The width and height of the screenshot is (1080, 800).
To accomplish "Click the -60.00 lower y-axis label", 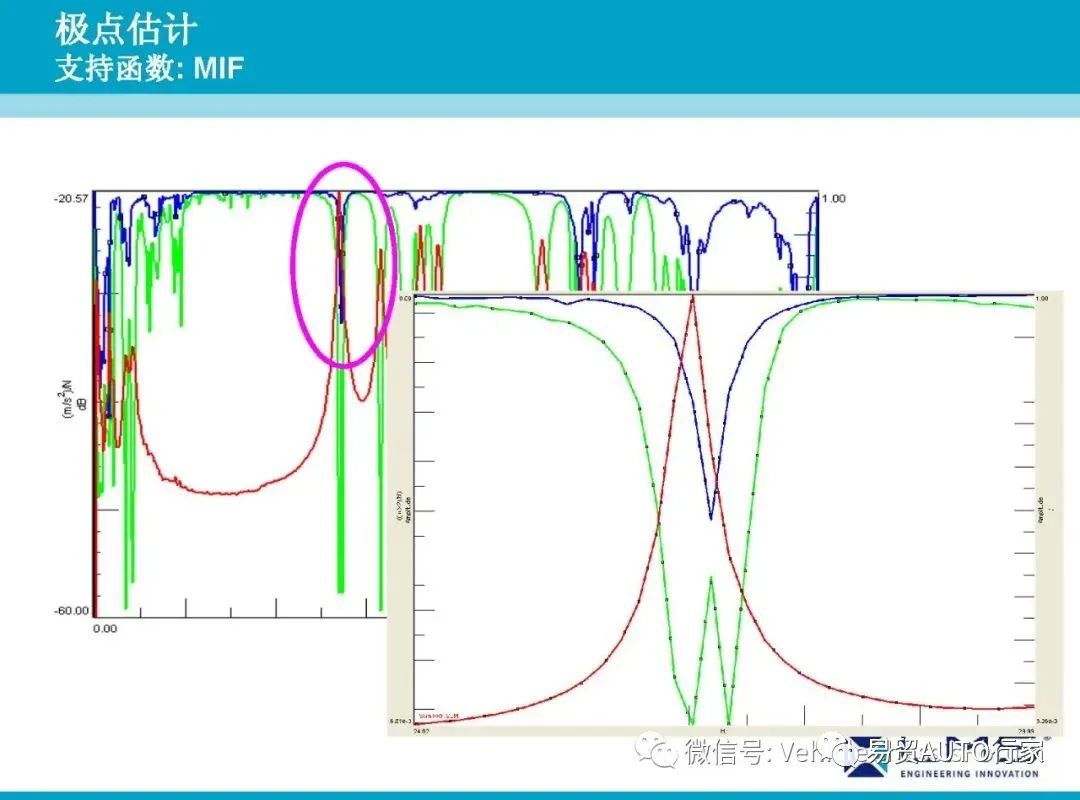I will (71, 611).
